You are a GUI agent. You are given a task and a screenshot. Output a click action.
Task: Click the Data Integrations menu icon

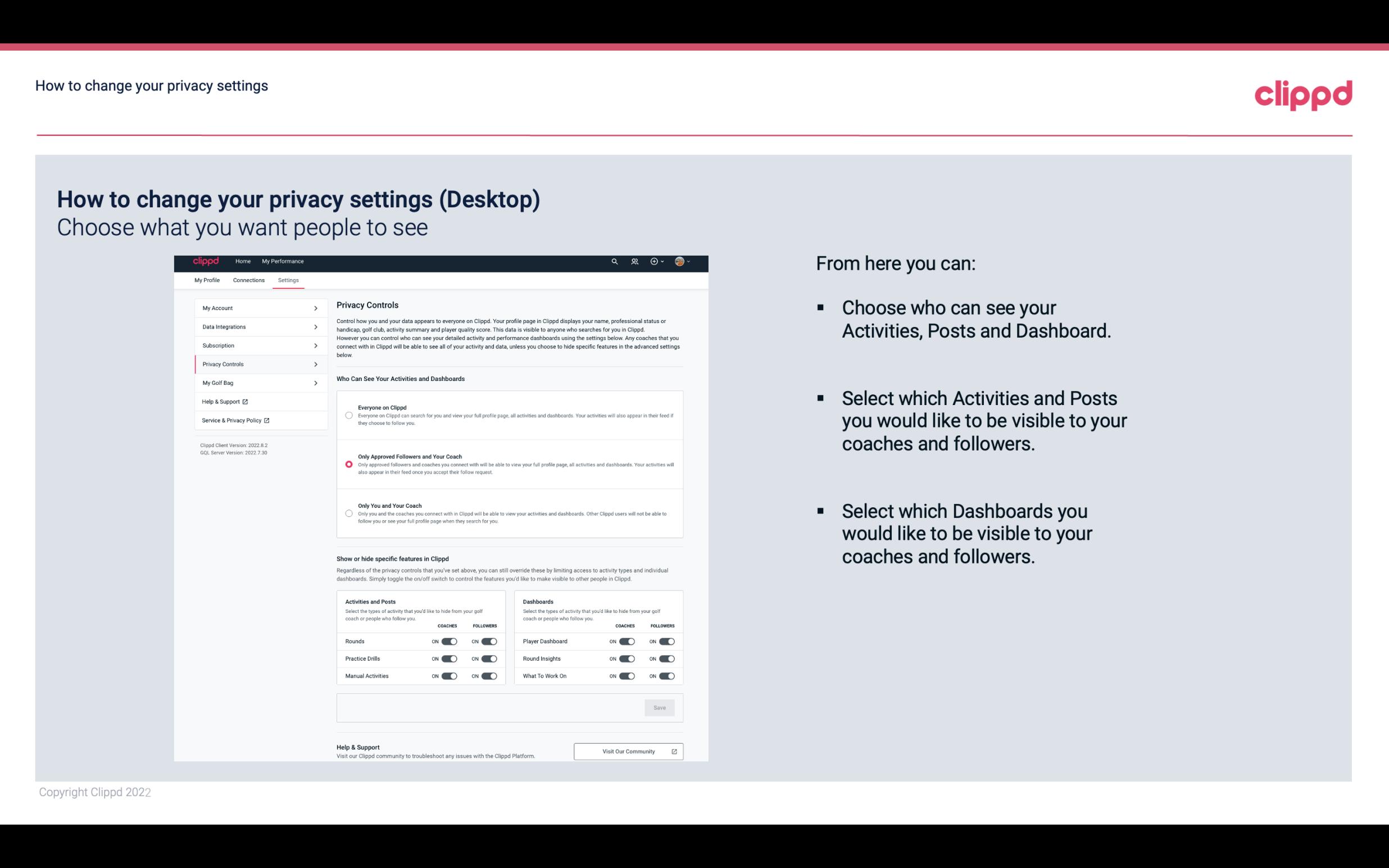(315, 327)
